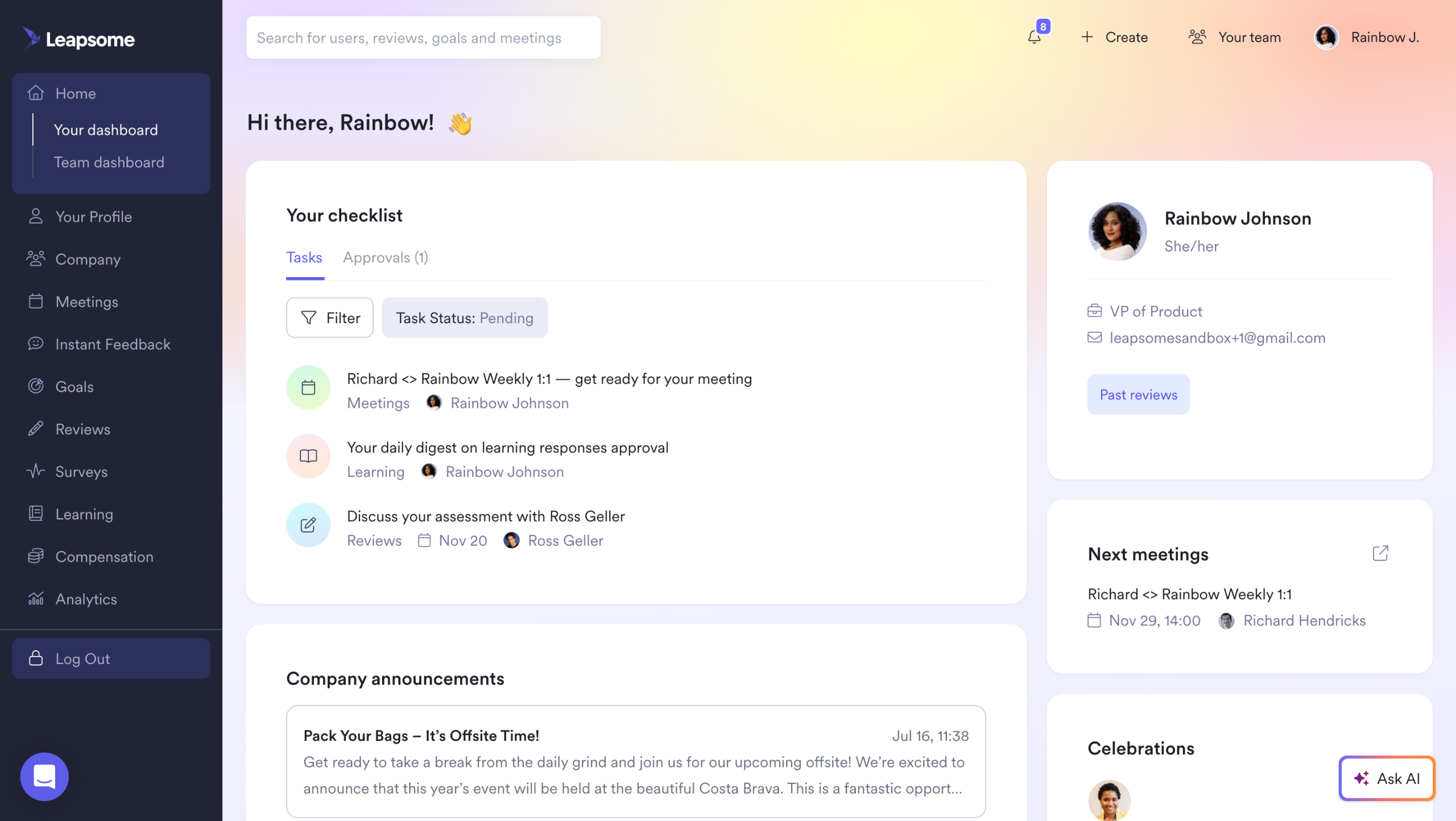
Task: Change the Task Status: Pending filter
Action: pos(464,318)
